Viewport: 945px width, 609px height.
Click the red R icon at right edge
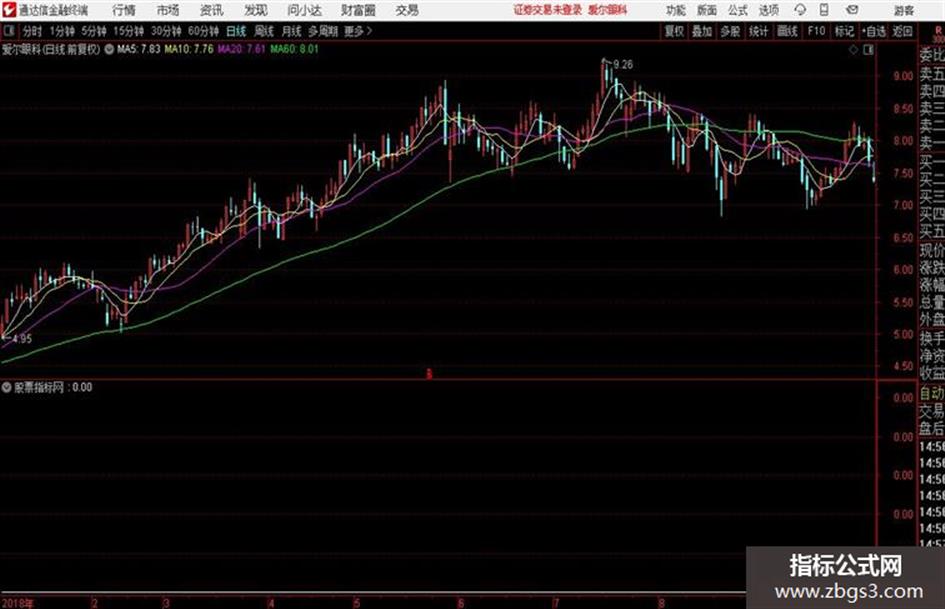coord(938,31)
